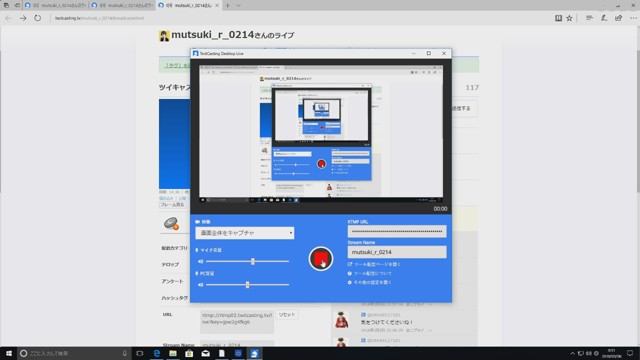Image resolution: width=640 pixels, height=360 pixels.
Task: Add page to favorites with star icon
Action: tap(569, 18)
